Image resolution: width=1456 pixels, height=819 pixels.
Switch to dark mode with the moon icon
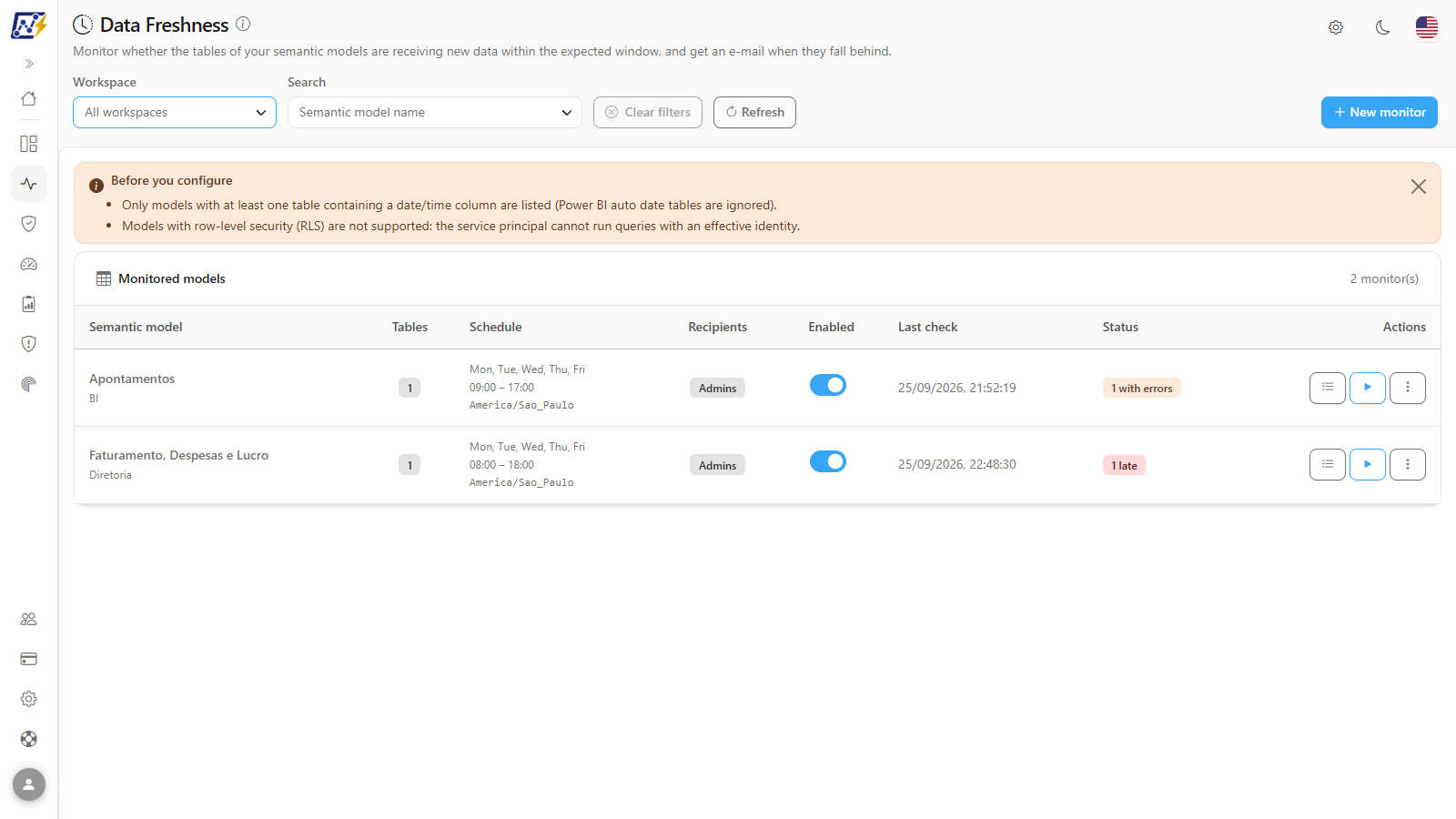[x=1383, y=27]
